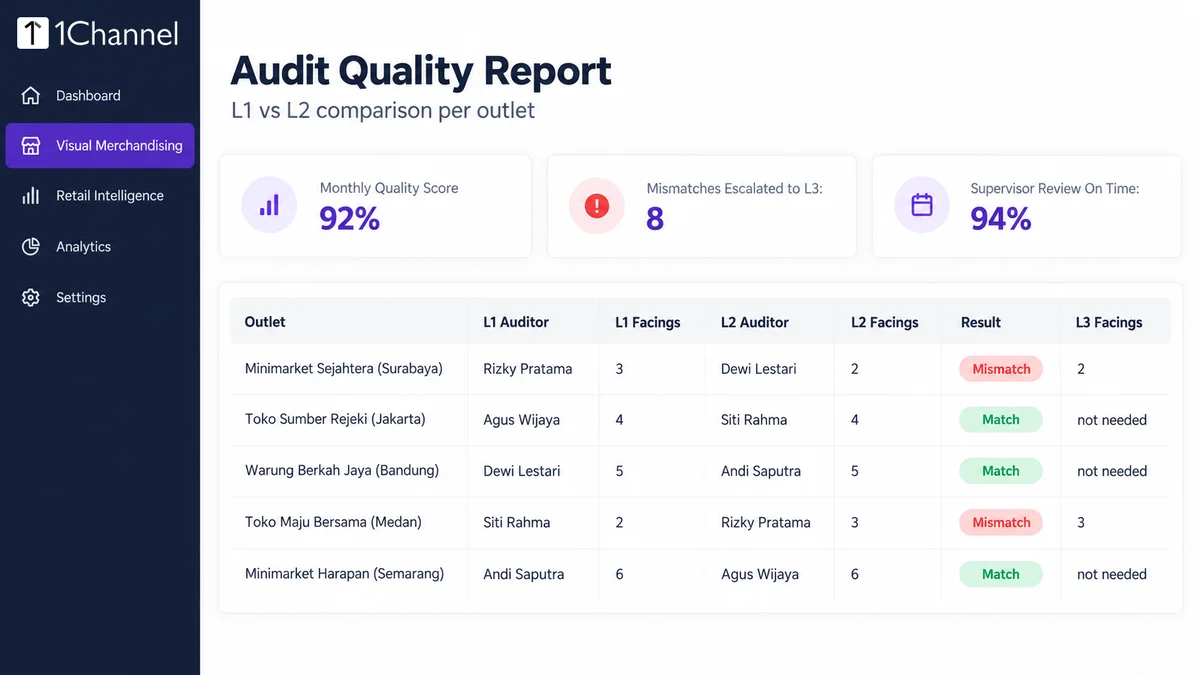Screen dimensions: 1200x675
Task: Open the Analytics section
Action: click(x=100, y=247)
